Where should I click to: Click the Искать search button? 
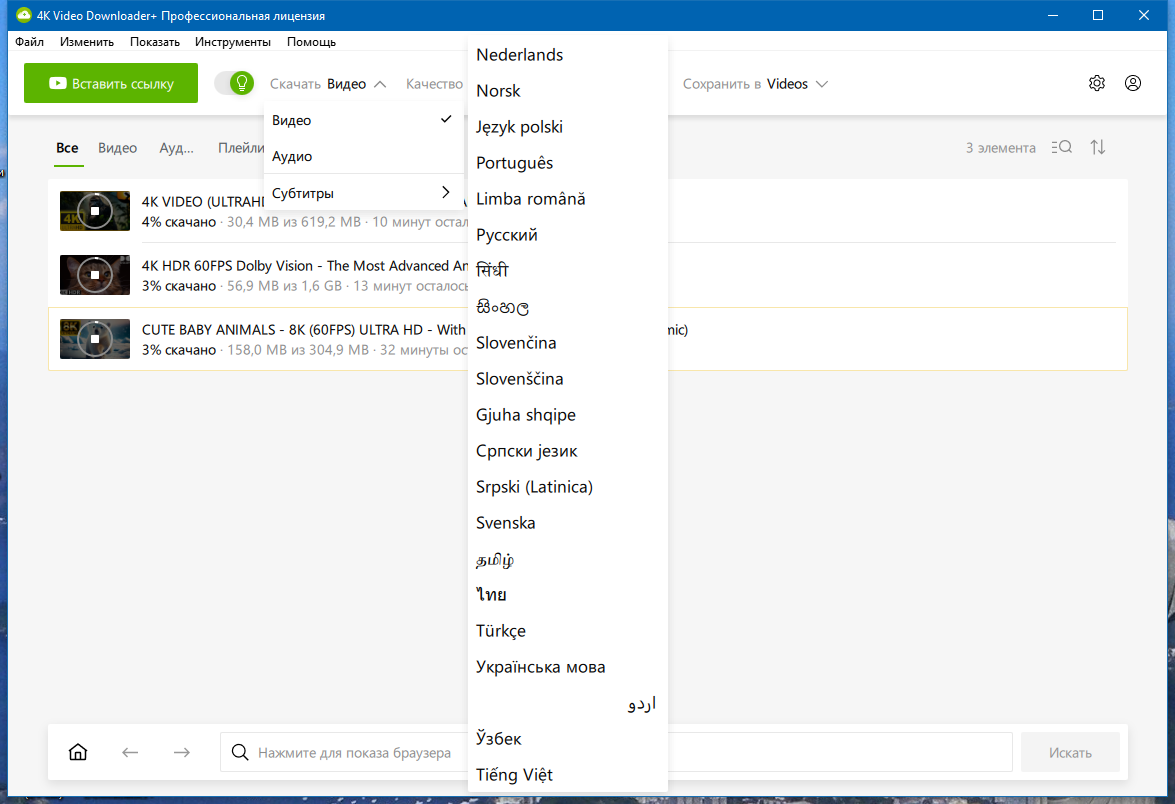pyautogui.click(x=1070, y=752)
